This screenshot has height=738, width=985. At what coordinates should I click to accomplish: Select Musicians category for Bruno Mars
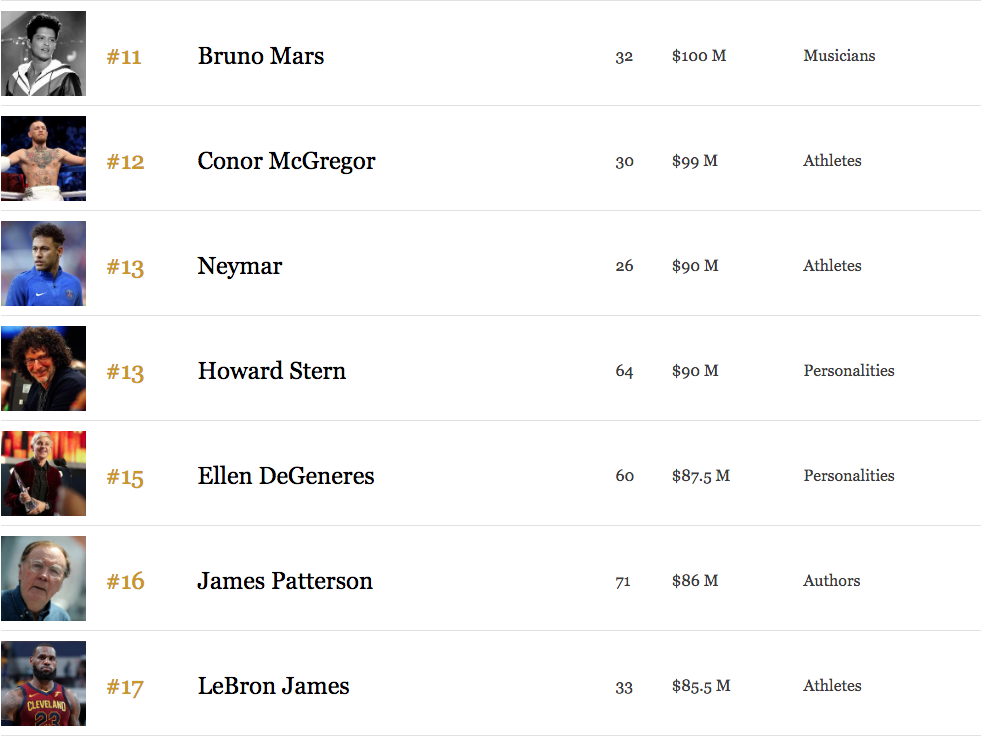click(x=839, y=56)
